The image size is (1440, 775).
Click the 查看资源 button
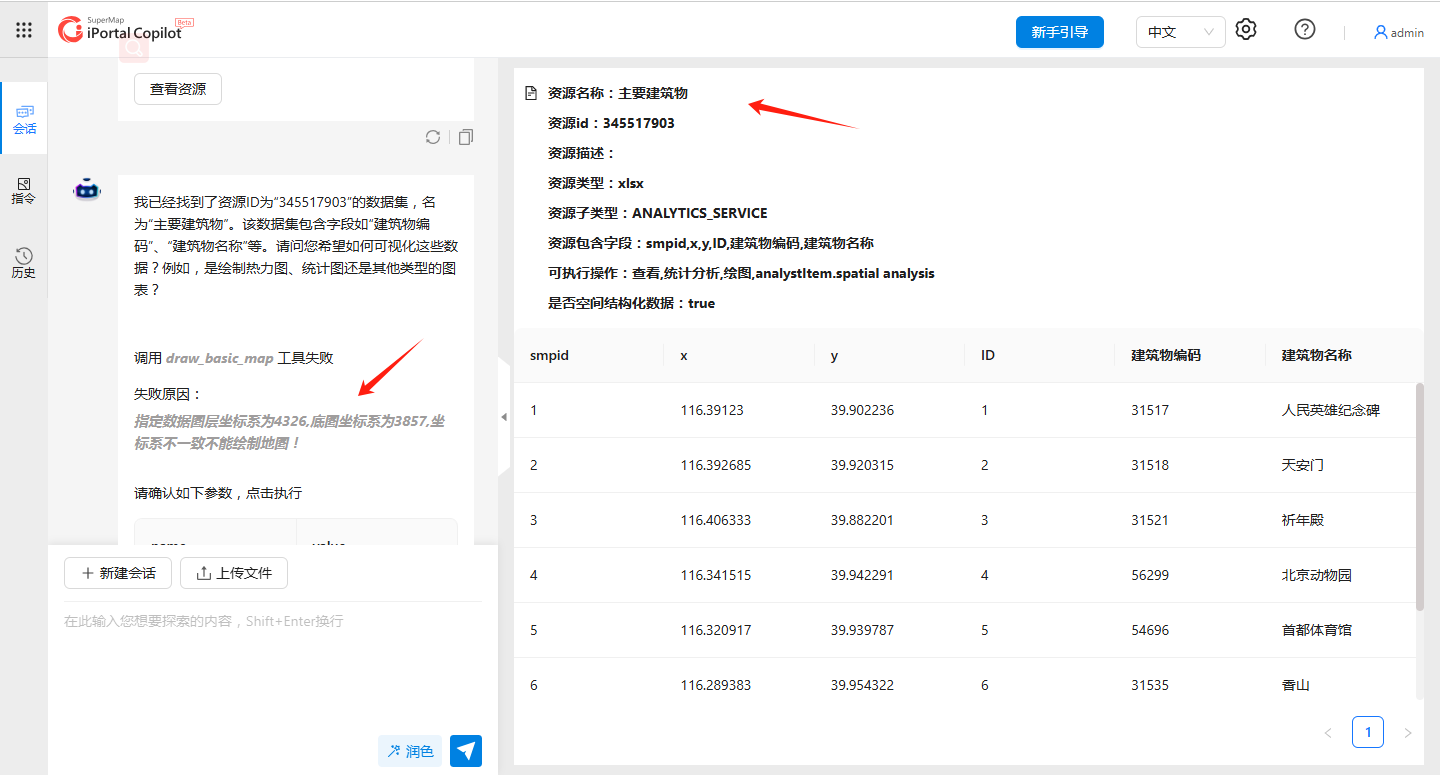[178, 89]
